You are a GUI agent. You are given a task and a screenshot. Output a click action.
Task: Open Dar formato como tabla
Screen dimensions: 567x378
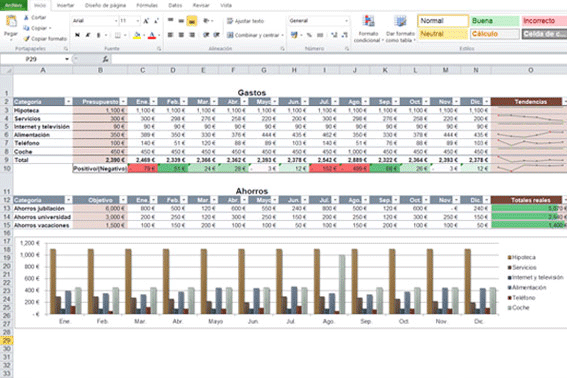coord(400,29)
